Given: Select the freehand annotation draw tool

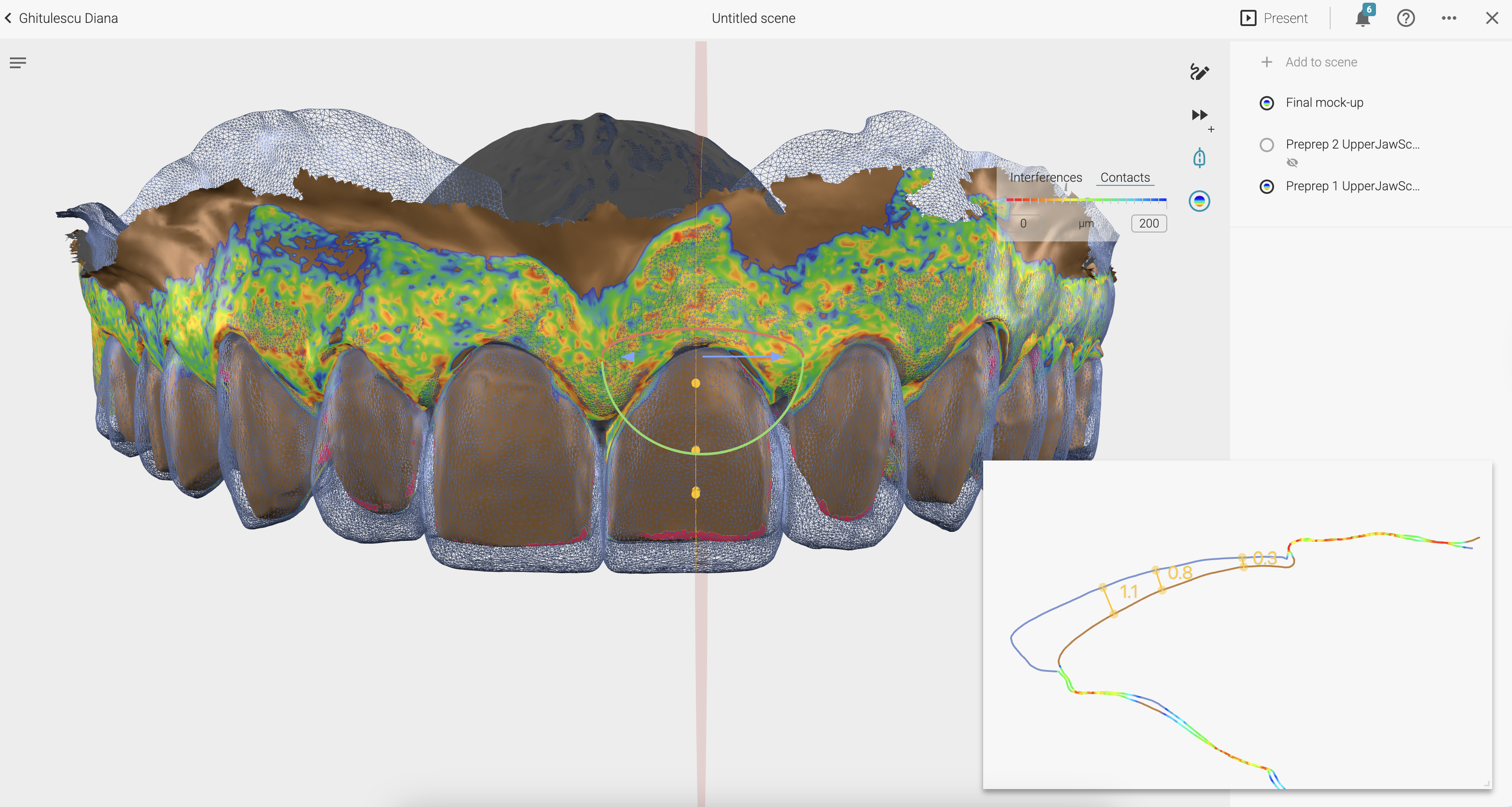Looking at the screenshot, I should 1199,72.
